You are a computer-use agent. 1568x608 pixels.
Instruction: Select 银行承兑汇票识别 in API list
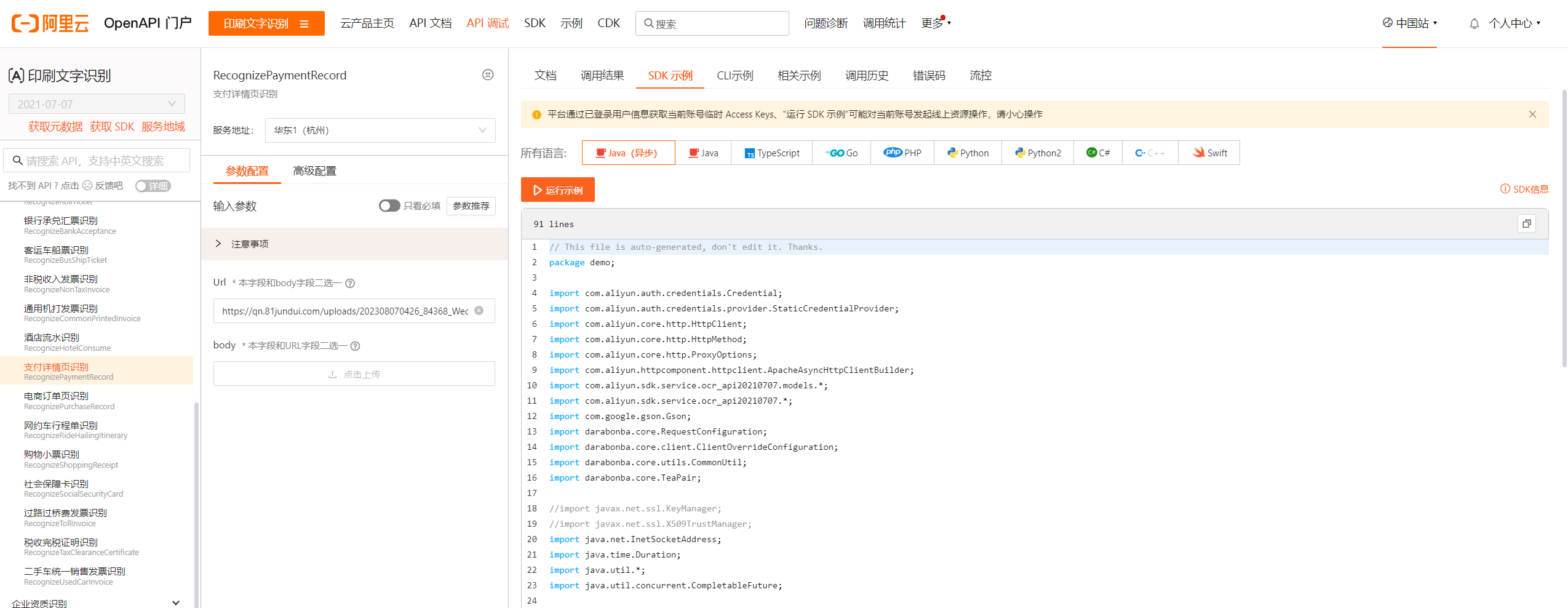click(97, 225)
